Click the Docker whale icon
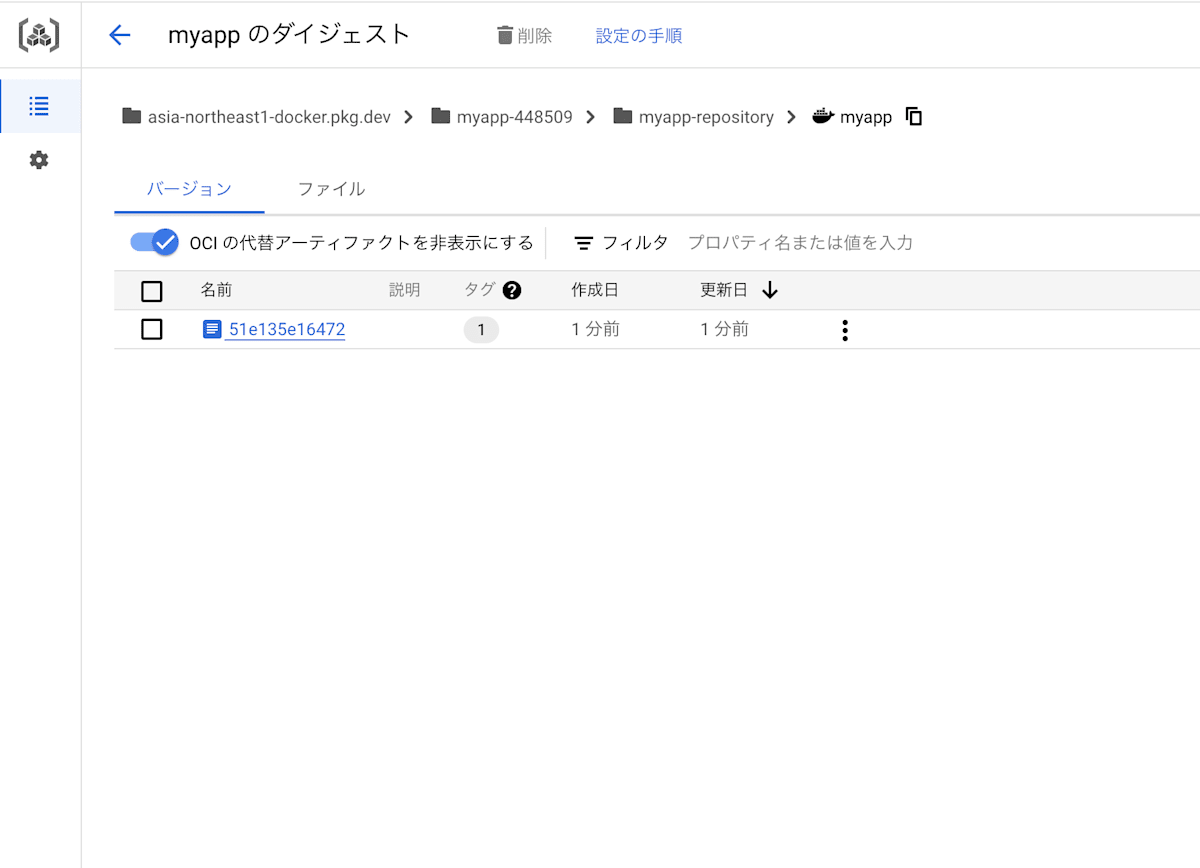The width and height of the screenshot is (1200, 868). click(823, 116)
